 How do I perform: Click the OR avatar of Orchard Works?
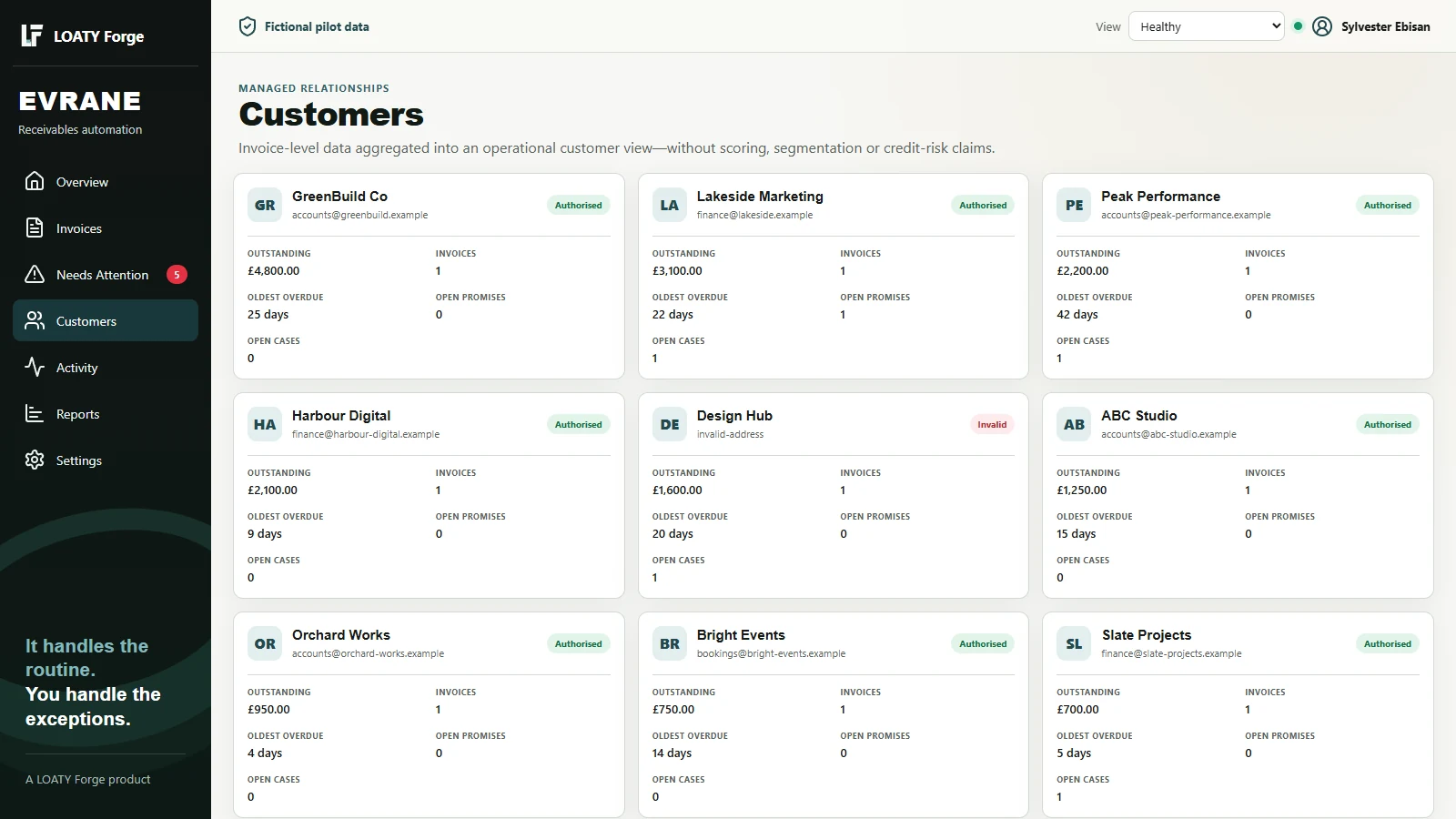(x=265, y=643)
